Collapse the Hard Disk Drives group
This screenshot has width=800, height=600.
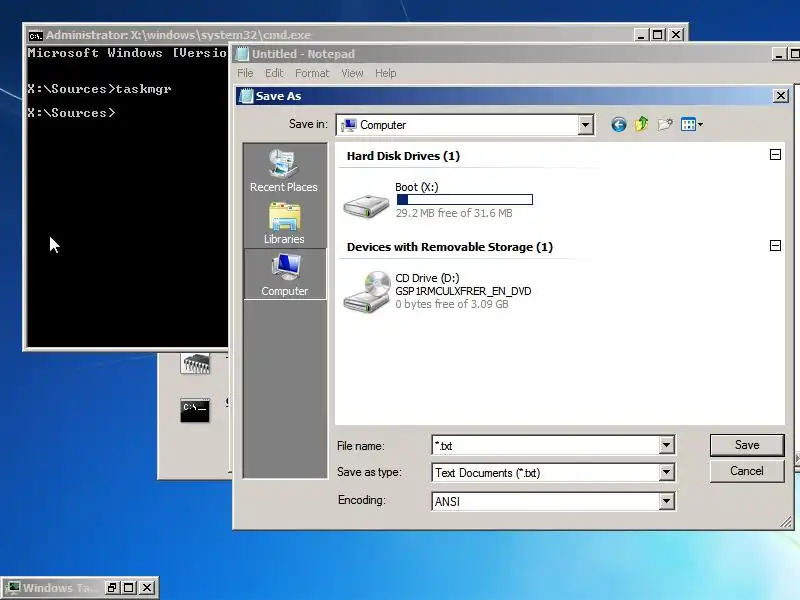(x=775, y=155)
